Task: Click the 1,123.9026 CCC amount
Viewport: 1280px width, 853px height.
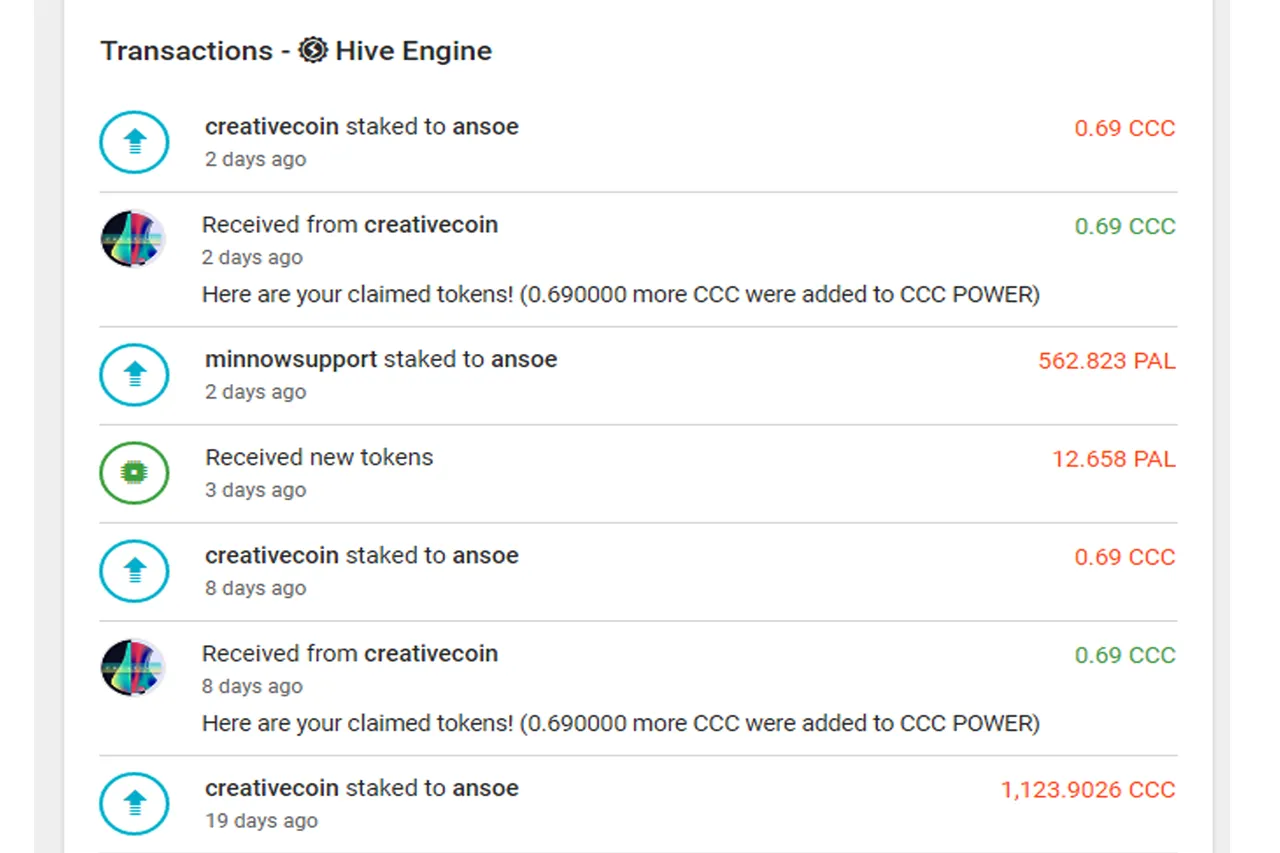Action: (x=1088, y=790)
